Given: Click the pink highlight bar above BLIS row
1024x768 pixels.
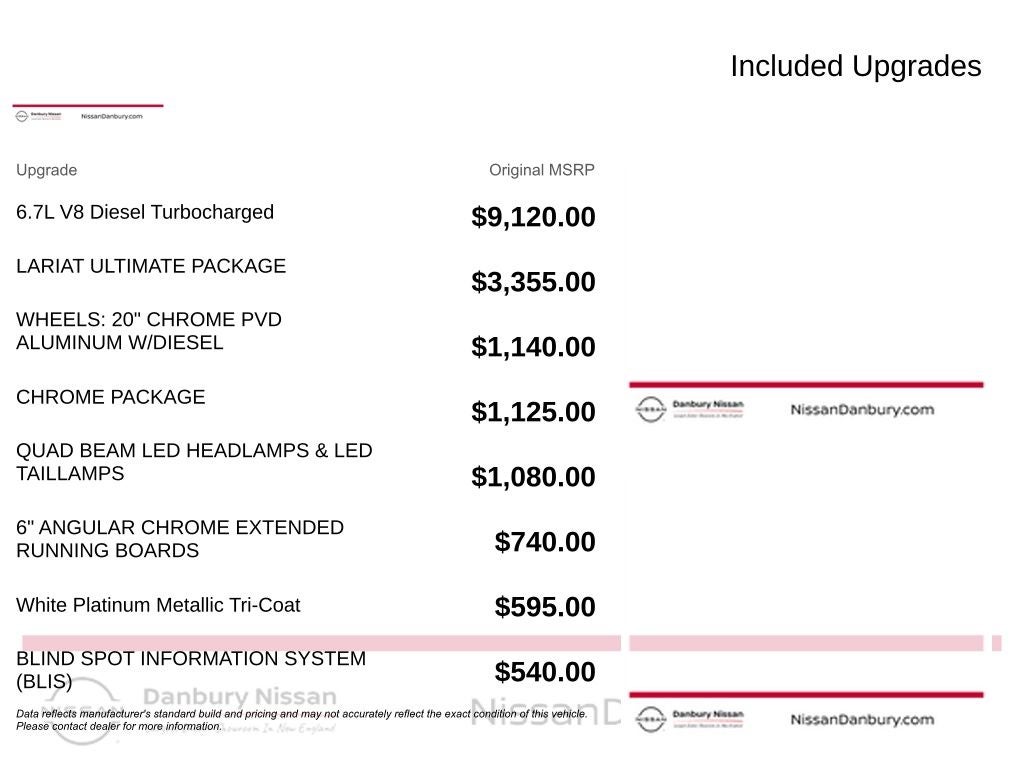Looking at the screenshot, I should 321,643.
